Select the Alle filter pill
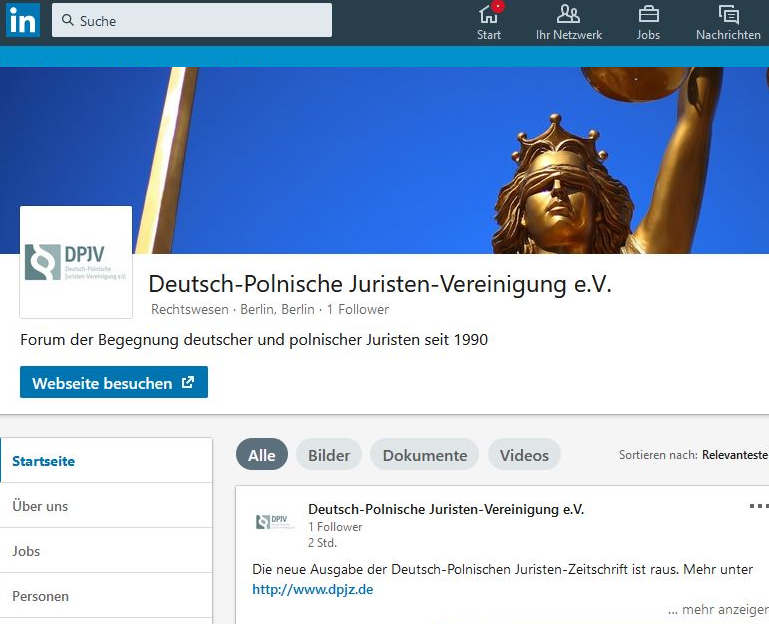 262,455
